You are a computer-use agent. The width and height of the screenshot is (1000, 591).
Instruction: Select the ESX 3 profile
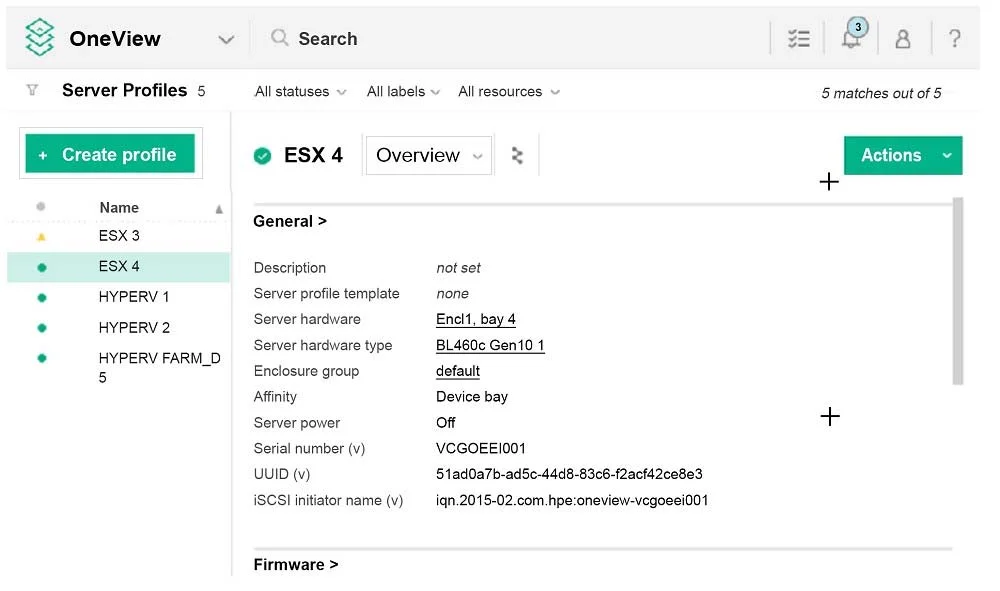point(119,236)
